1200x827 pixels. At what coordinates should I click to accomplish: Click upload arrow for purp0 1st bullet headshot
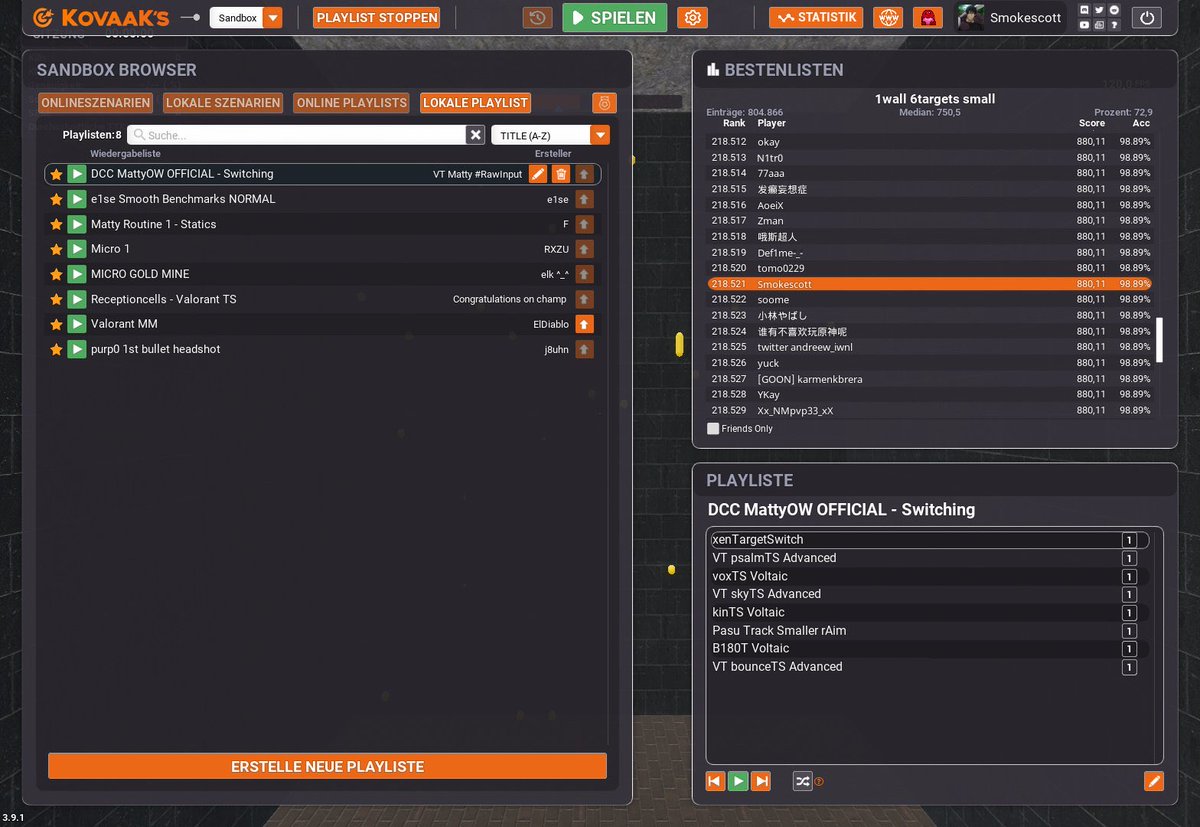pos(585,349)
